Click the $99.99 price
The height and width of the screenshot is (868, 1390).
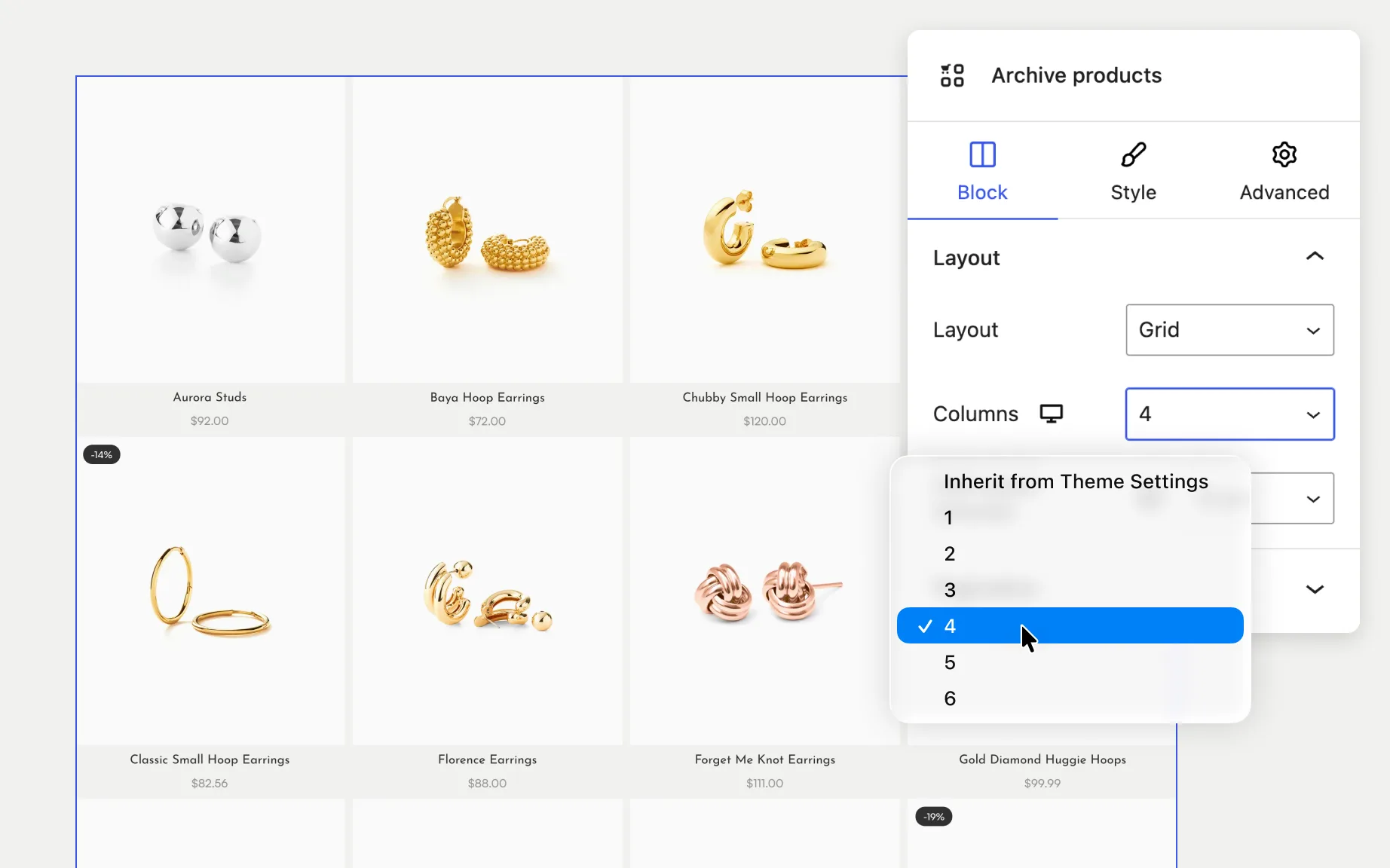click(1042, 784)
